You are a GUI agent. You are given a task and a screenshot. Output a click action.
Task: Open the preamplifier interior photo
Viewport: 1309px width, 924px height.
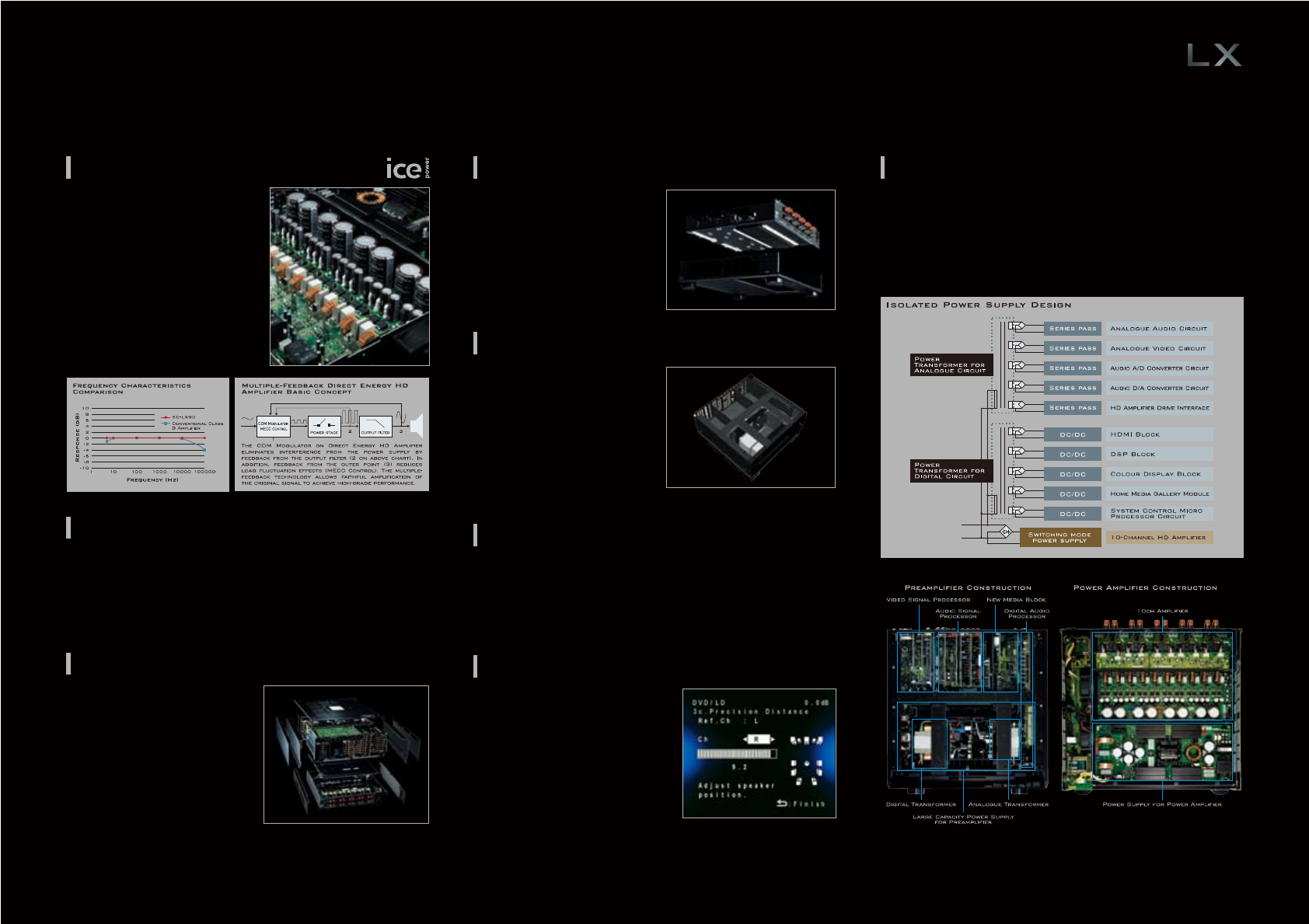968,711
